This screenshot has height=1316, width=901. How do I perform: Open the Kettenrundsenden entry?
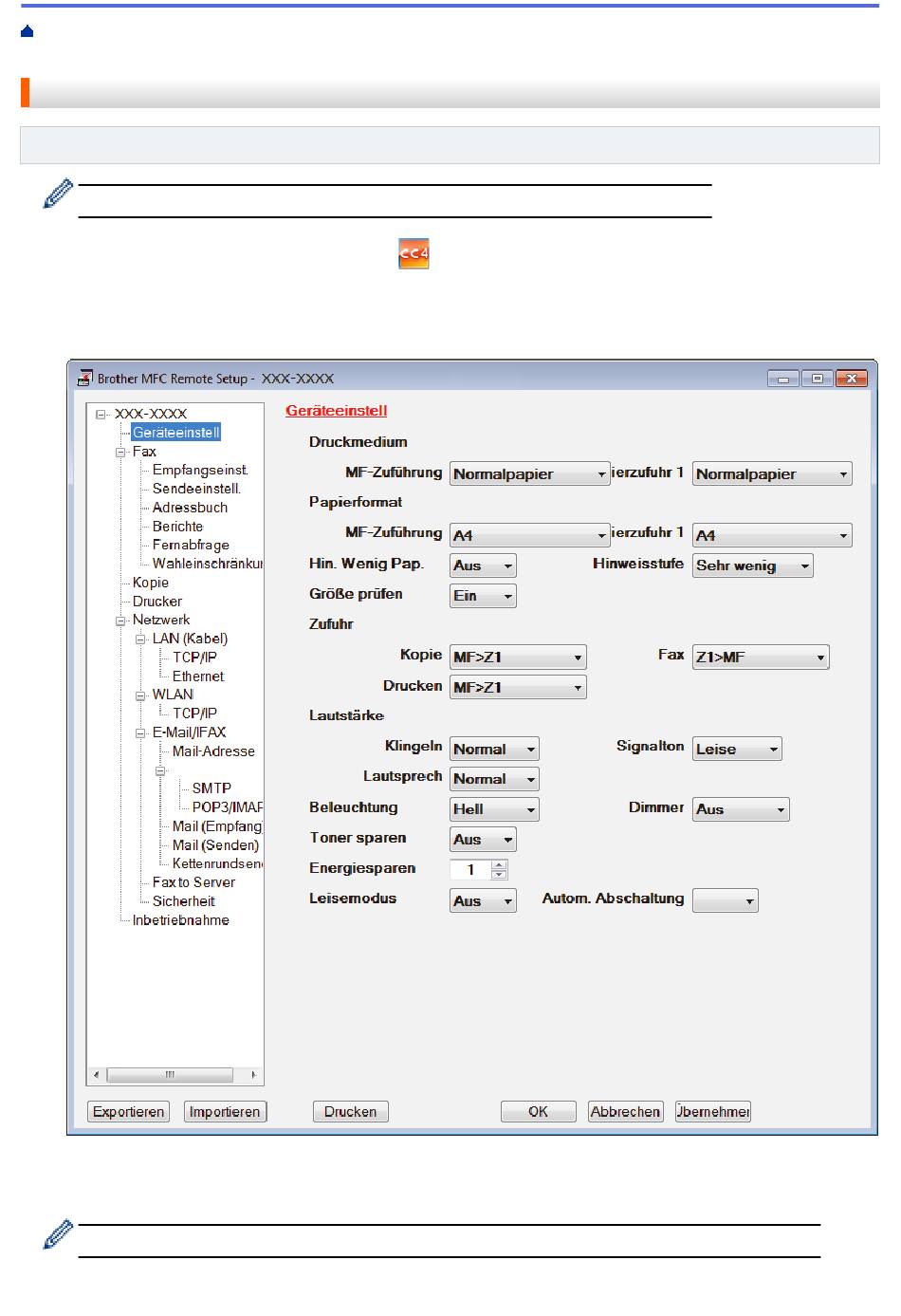217,863
